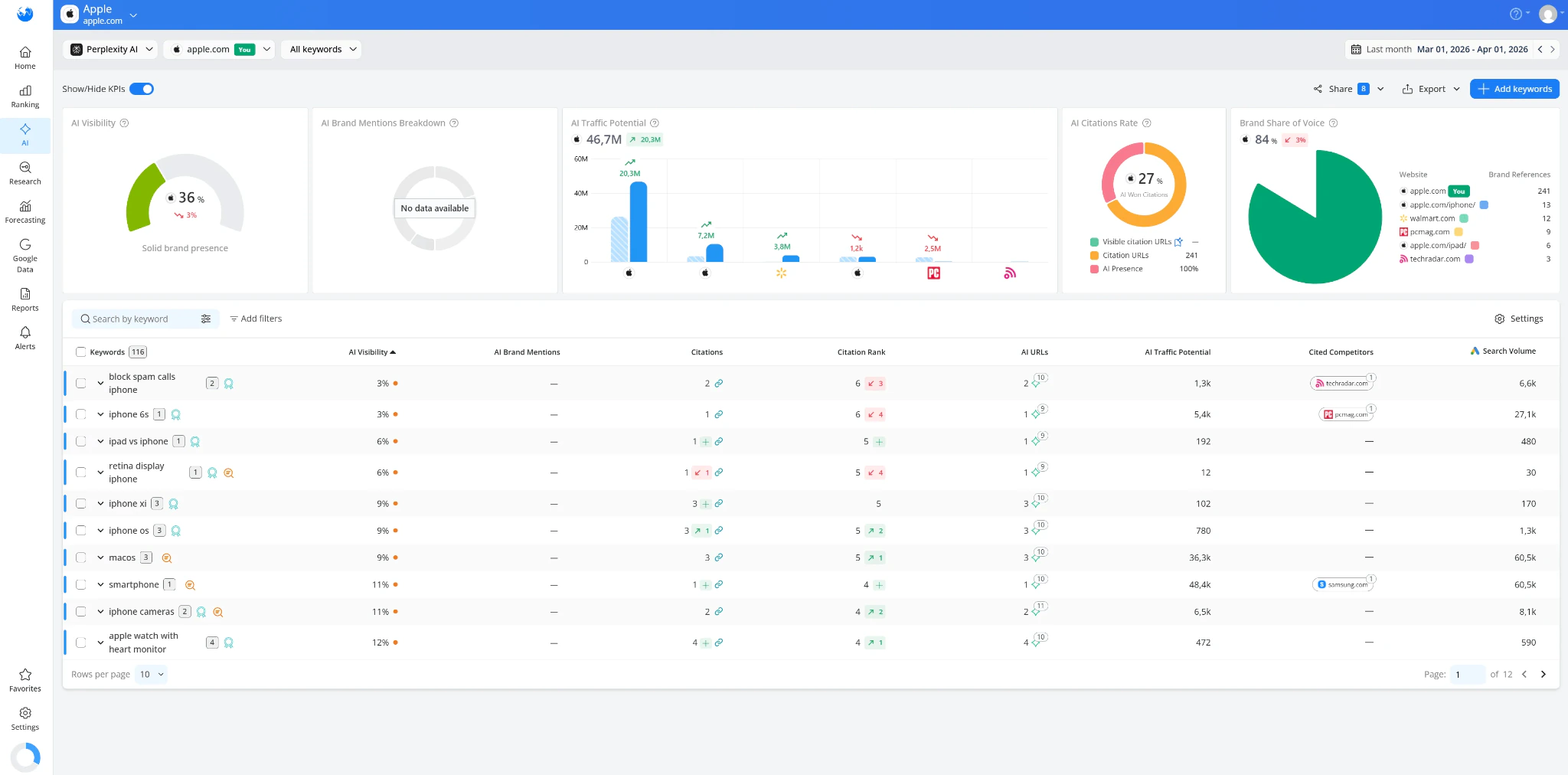Check the select-all Keywords checkbox
The width and height of the screenshot is (1568, 775).
point(81,352)
